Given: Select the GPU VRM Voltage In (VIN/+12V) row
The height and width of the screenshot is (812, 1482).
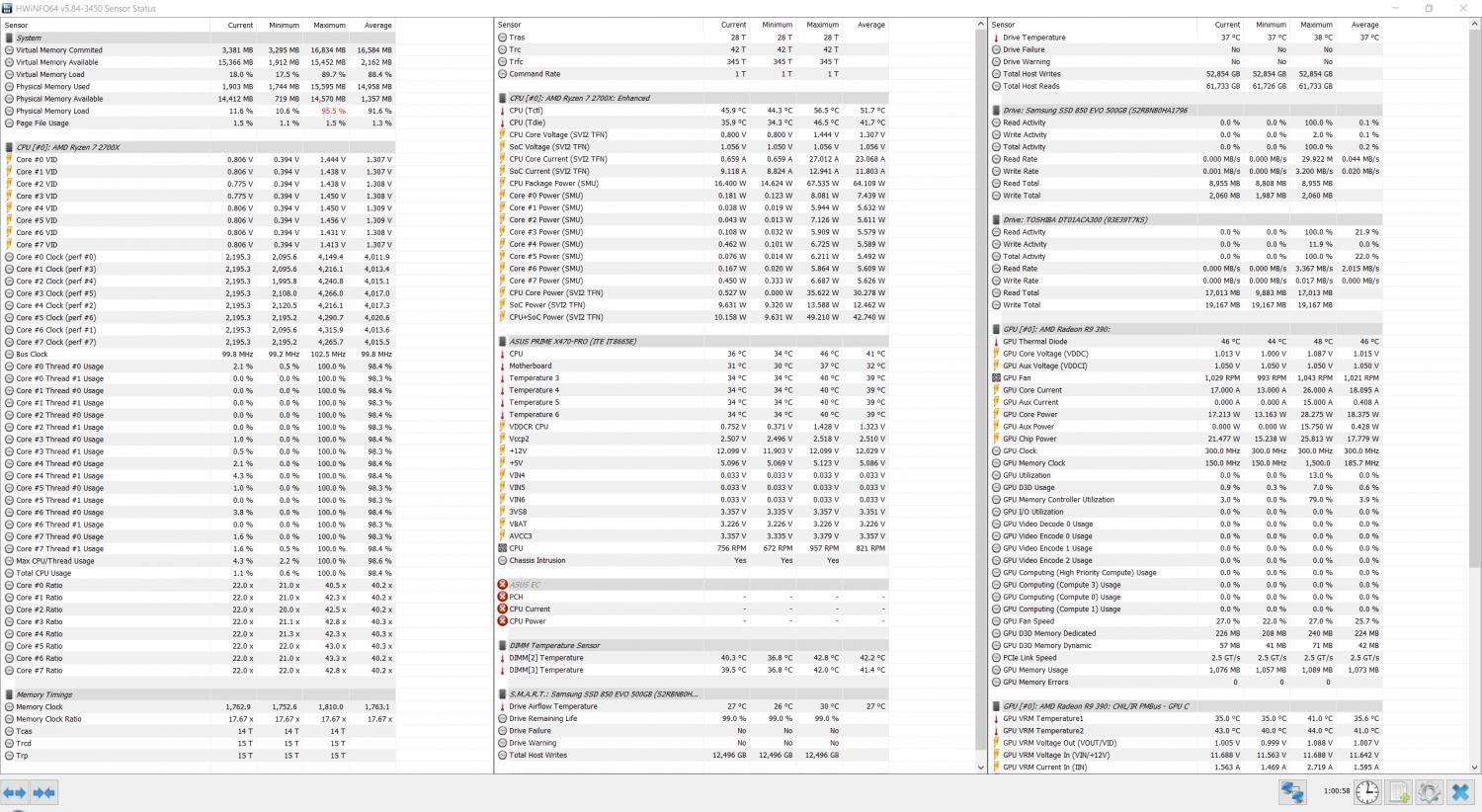Looking at the screenshot, I should pyautogui.click(x=1185, y=755).
